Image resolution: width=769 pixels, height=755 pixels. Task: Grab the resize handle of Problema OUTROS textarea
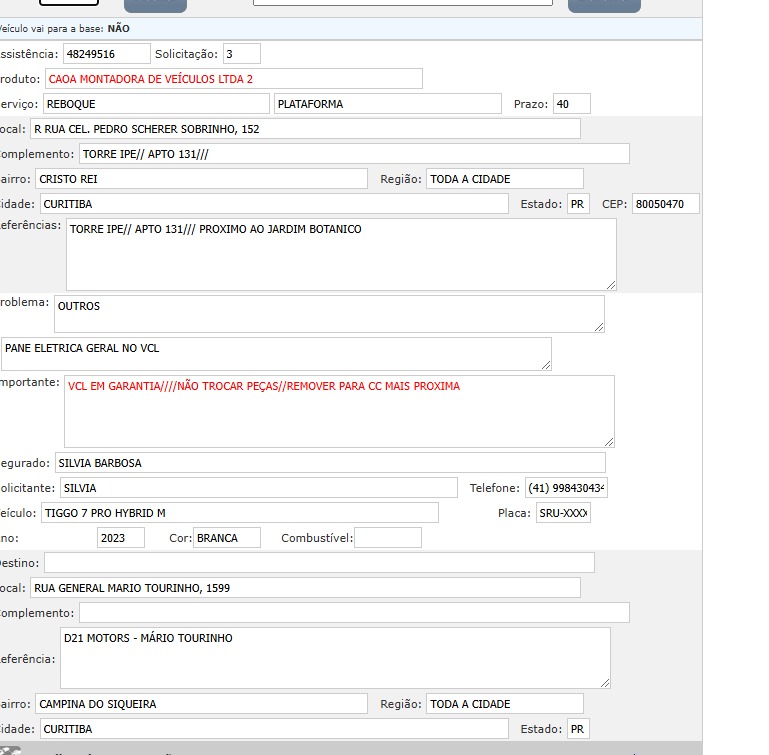(x=599, y=327)
